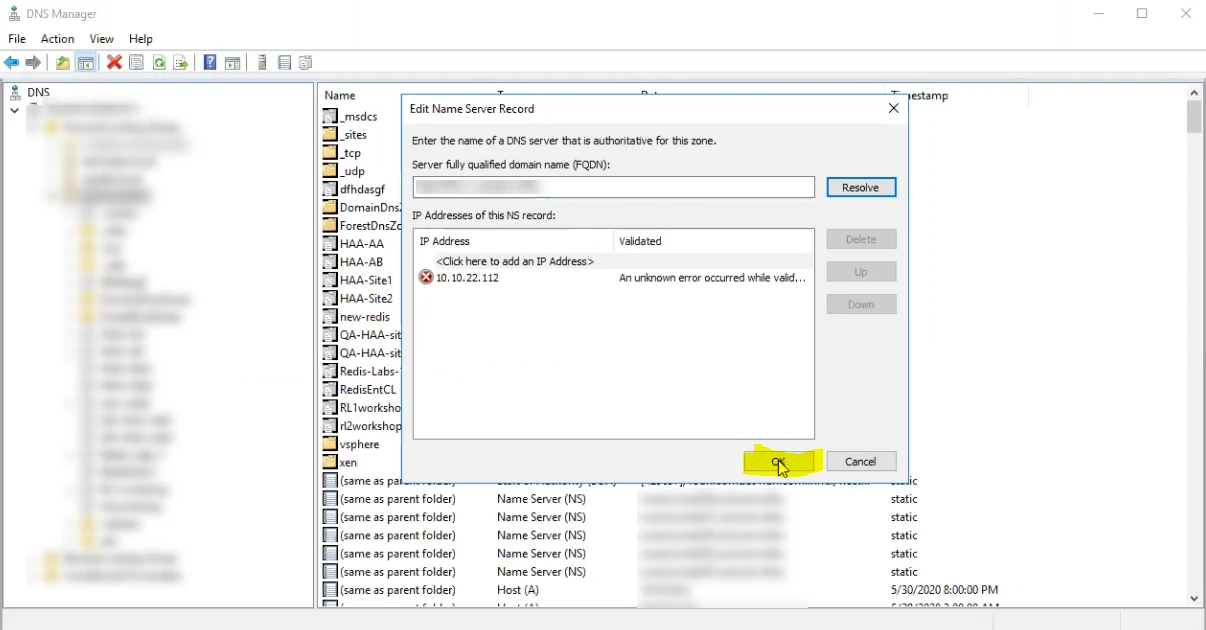
Task: Click the Up One Level folder icon
Action: click(63, 63)
